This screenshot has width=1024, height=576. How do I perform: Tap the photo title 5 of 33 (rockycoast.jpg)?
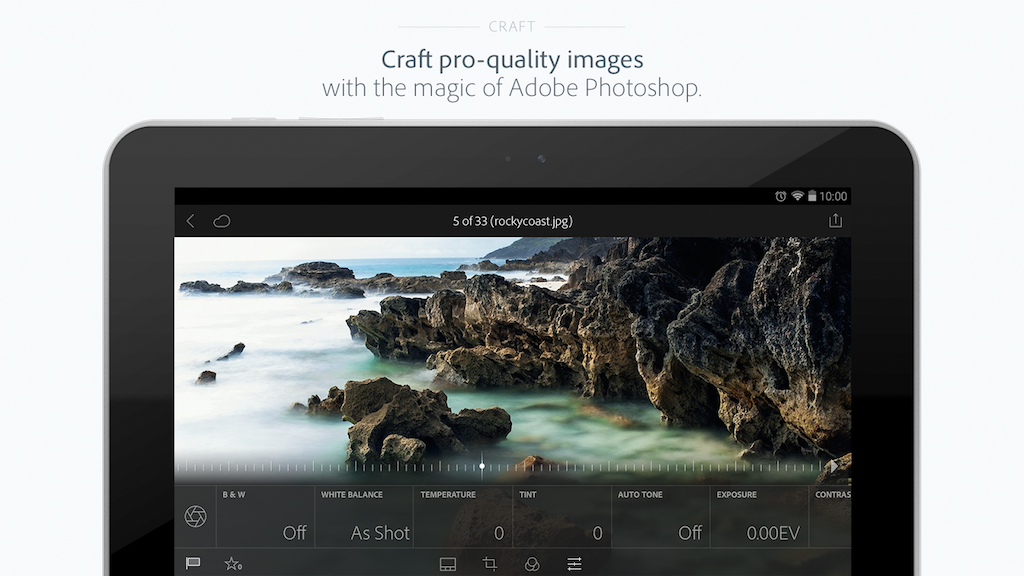pos(512,221)
